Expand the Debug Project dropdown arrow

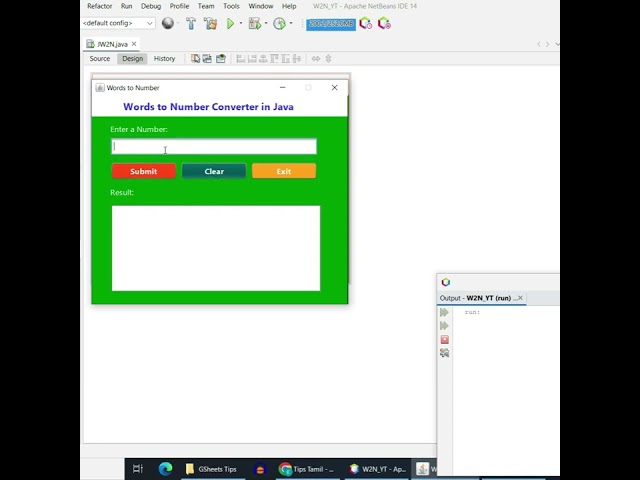pos(266,23)
